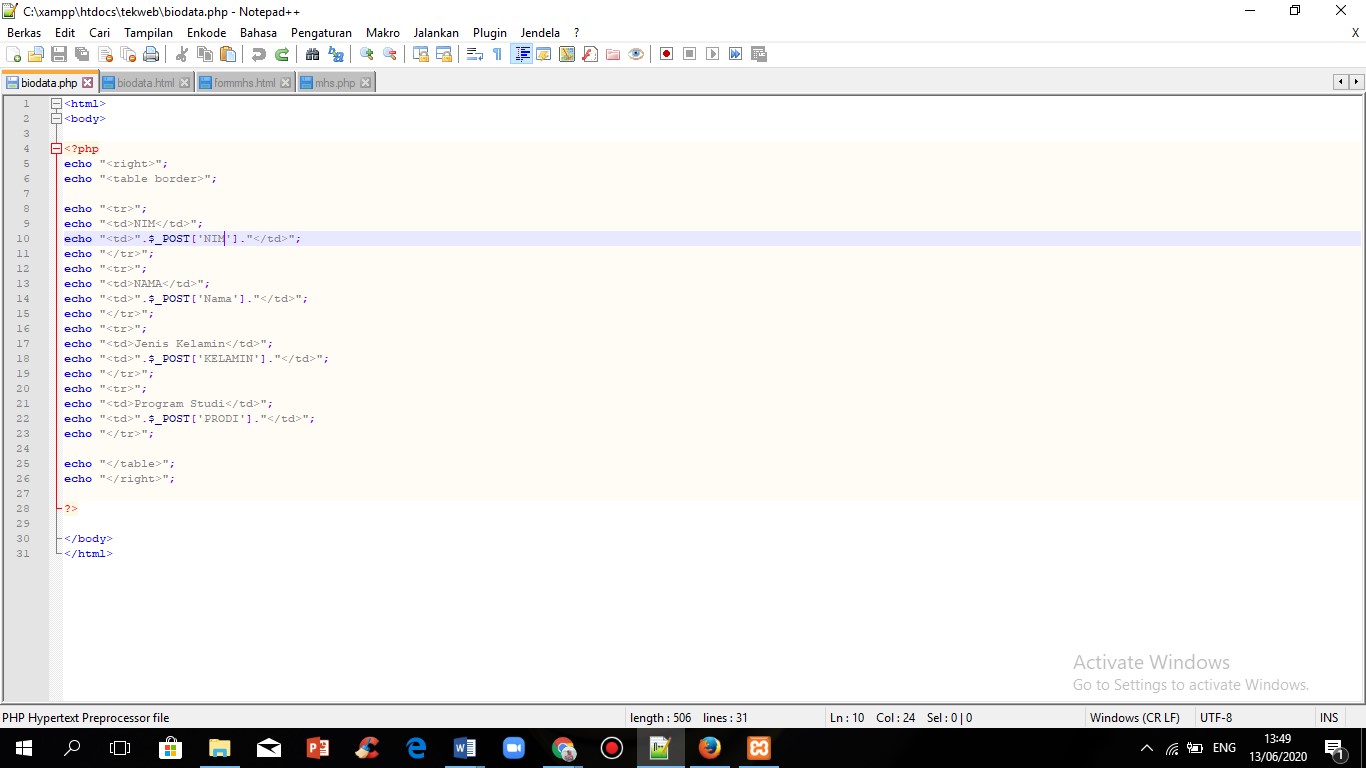Click the Close All toolbar icon

128,54
